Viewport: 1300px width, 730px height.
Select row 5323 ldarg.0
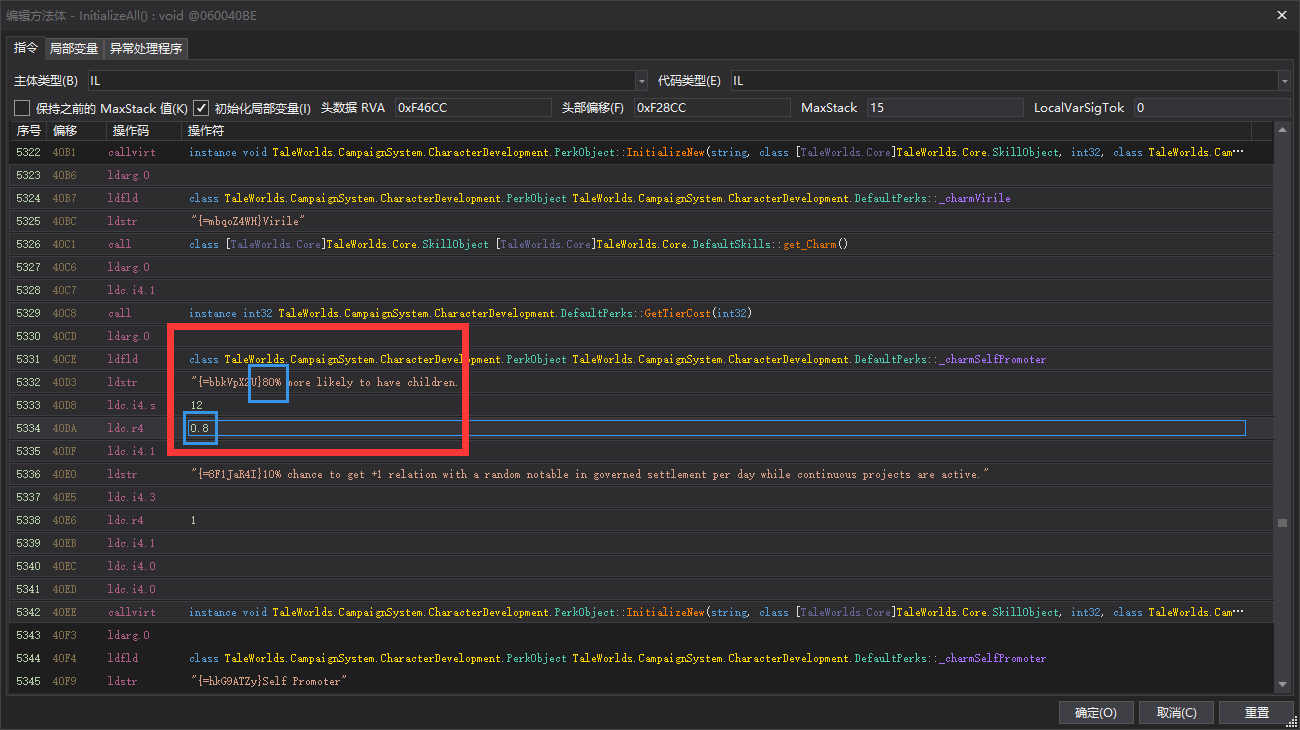[x=642, y=175]
